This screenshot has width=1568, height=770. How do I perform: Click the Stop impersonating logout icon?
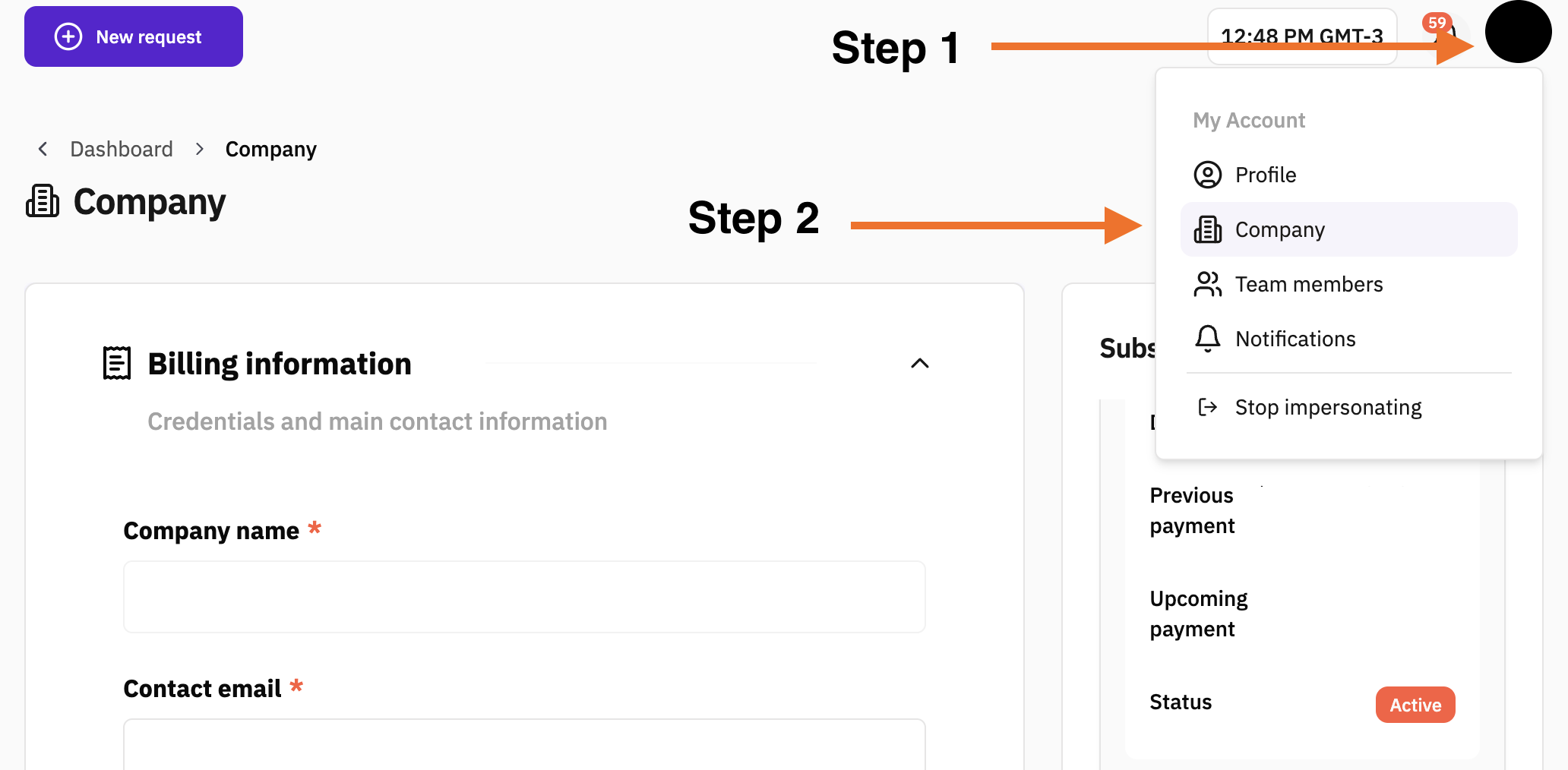[x=1207, y=407]
